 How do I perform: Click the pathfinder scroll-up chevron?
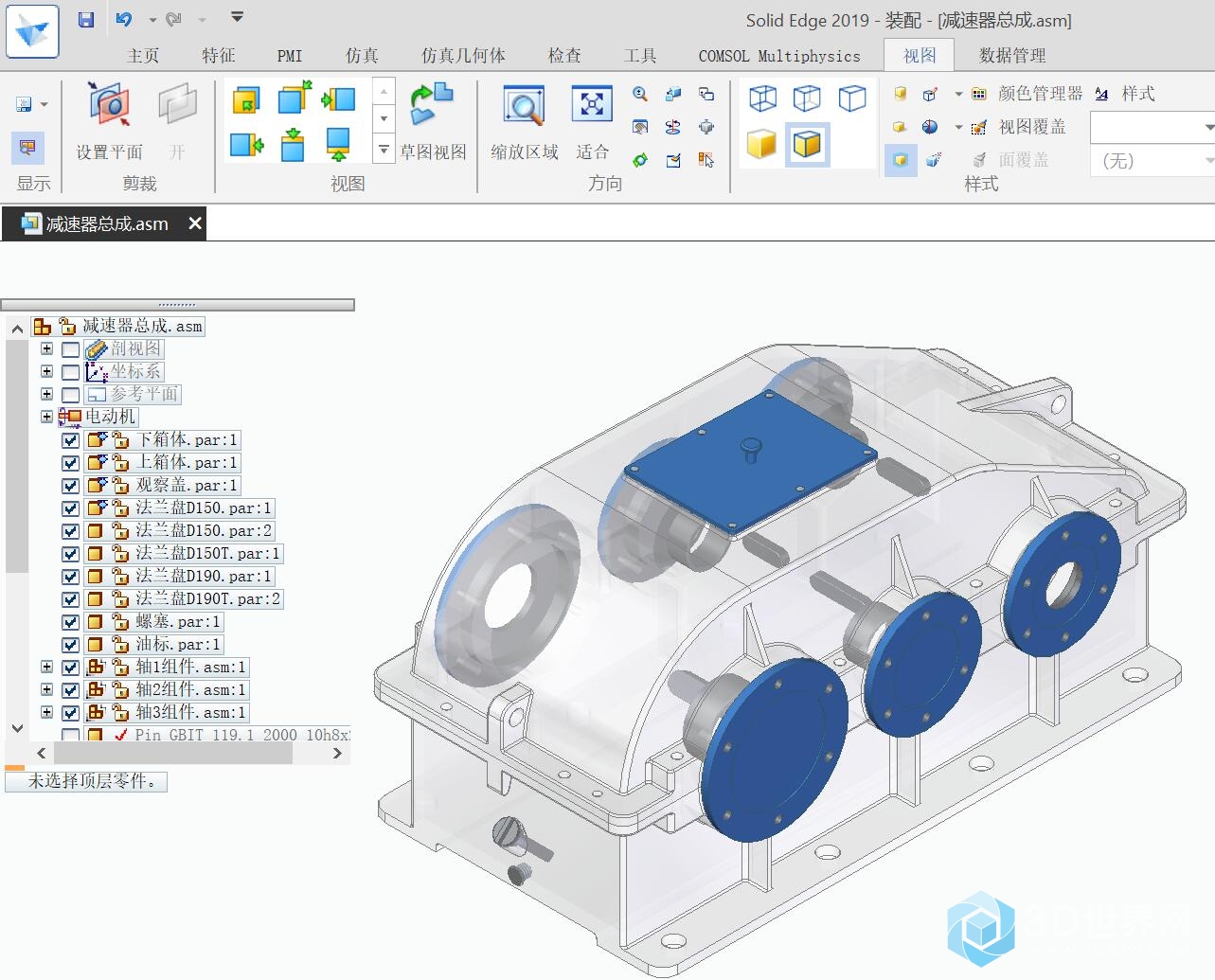coord(17,329)
